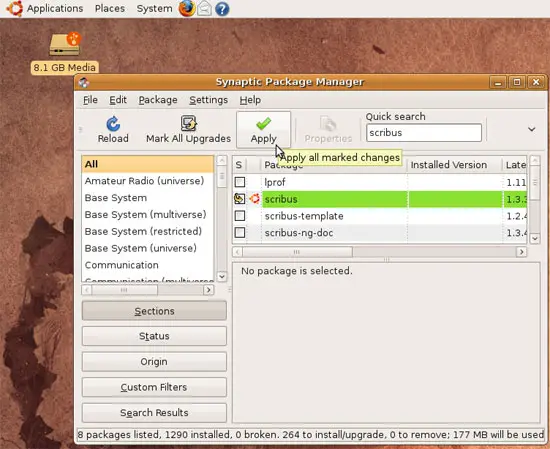Viewport: 550px width, 449px height.
Task: Click the Mark All Upgrades icon
Action: 189,123
